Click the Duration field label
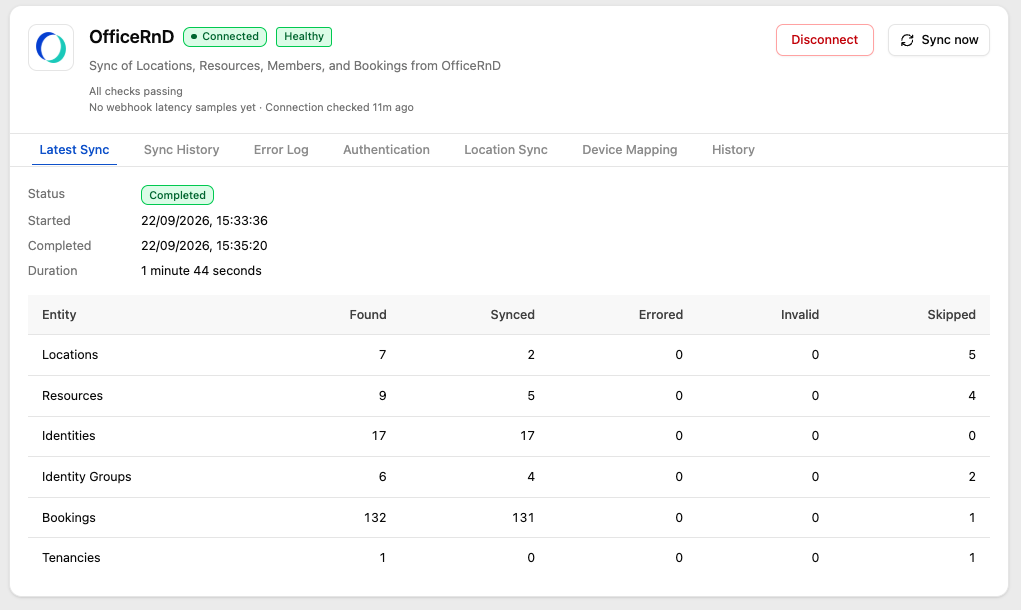 [52, 271]
